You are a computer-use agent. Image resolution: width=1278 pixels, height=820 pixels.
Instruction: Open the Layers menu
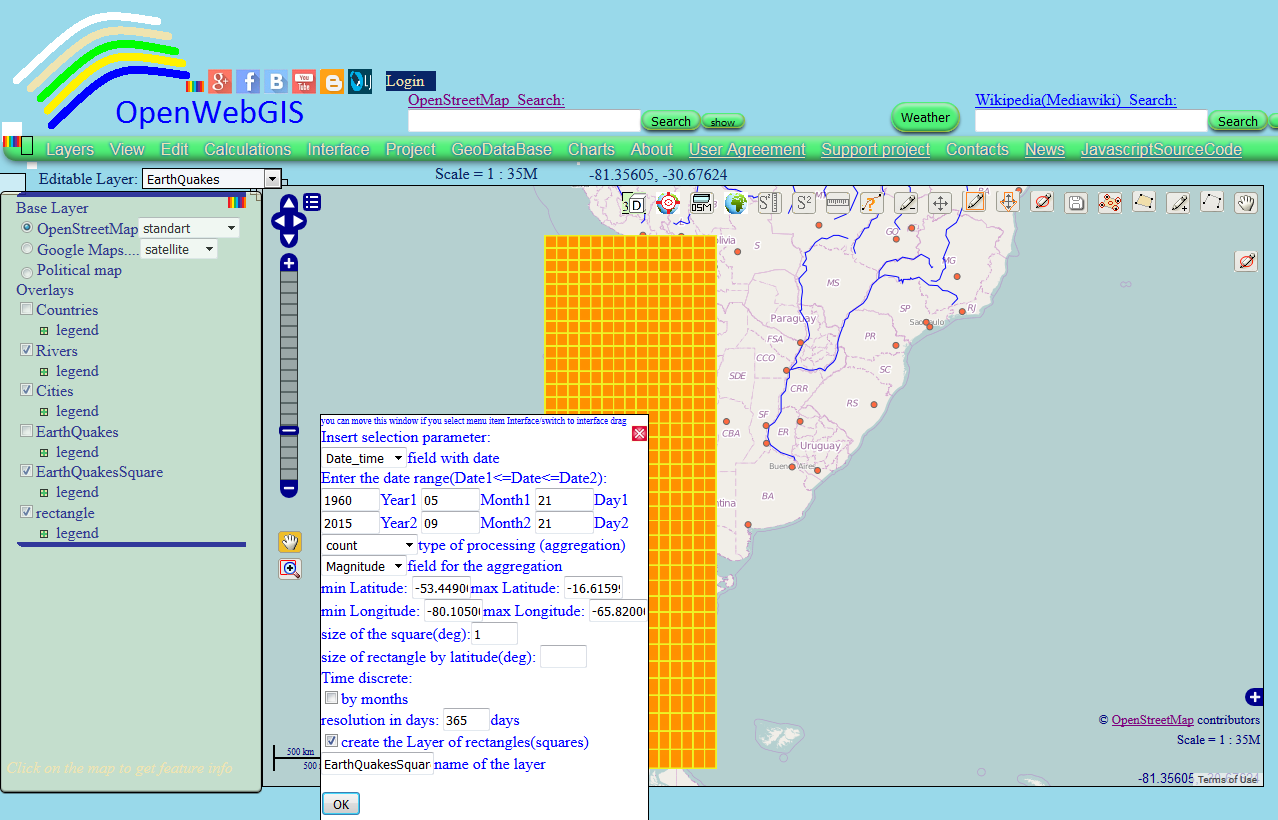click(70, 149)
